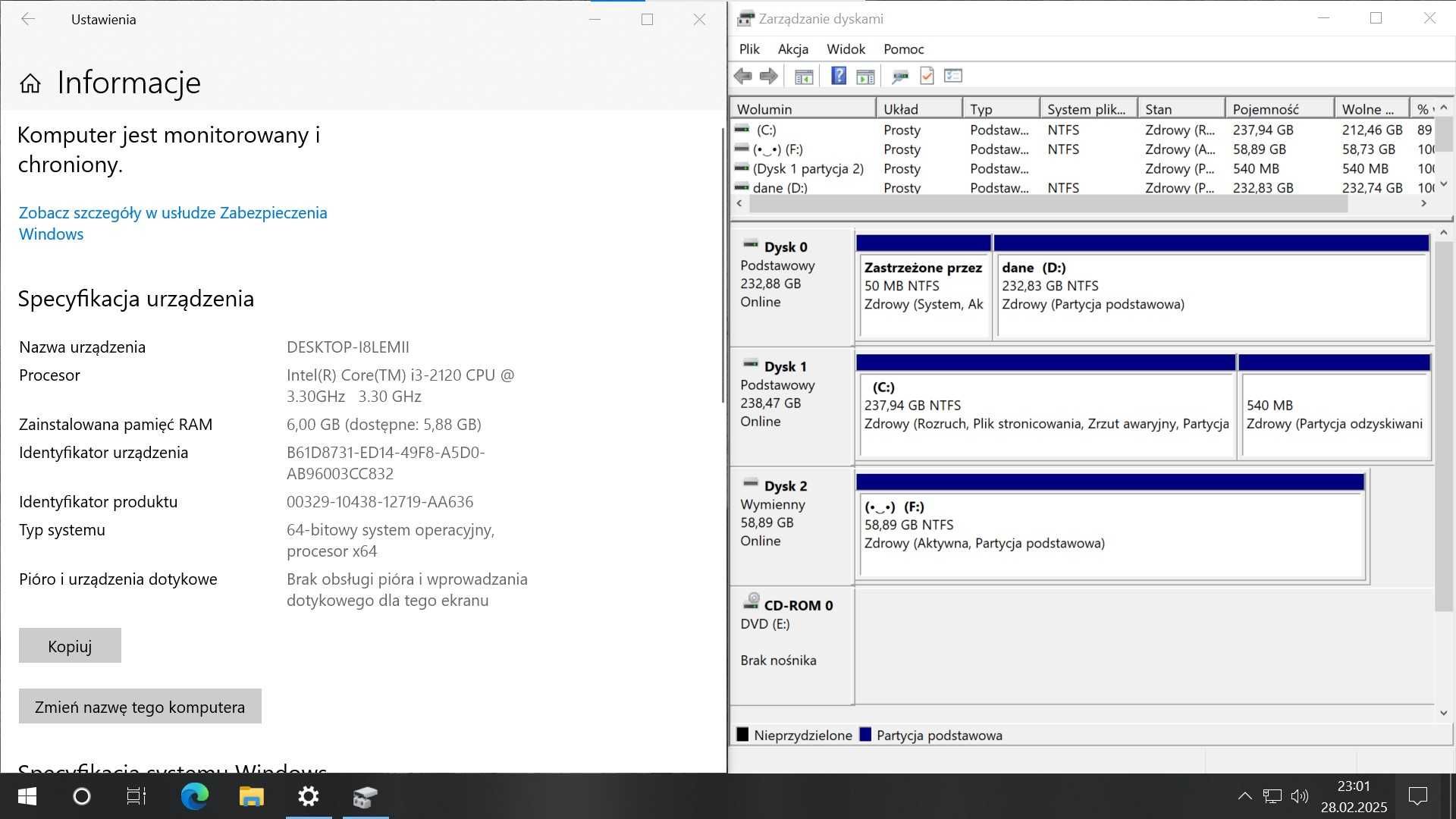Open the Zabezpieczenia Windows details link

point(173,223)
